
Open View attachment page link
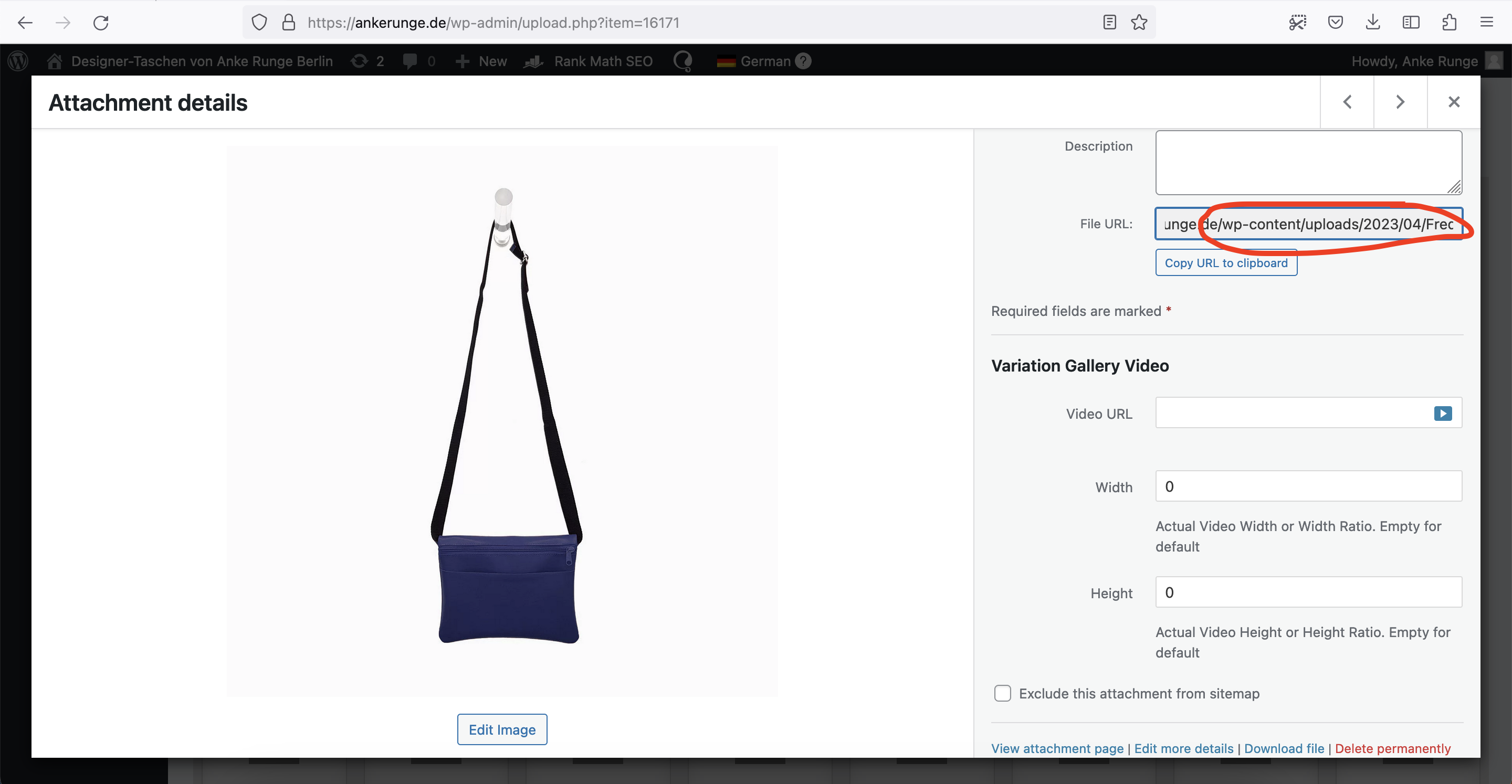click(x=1057, y=748)
